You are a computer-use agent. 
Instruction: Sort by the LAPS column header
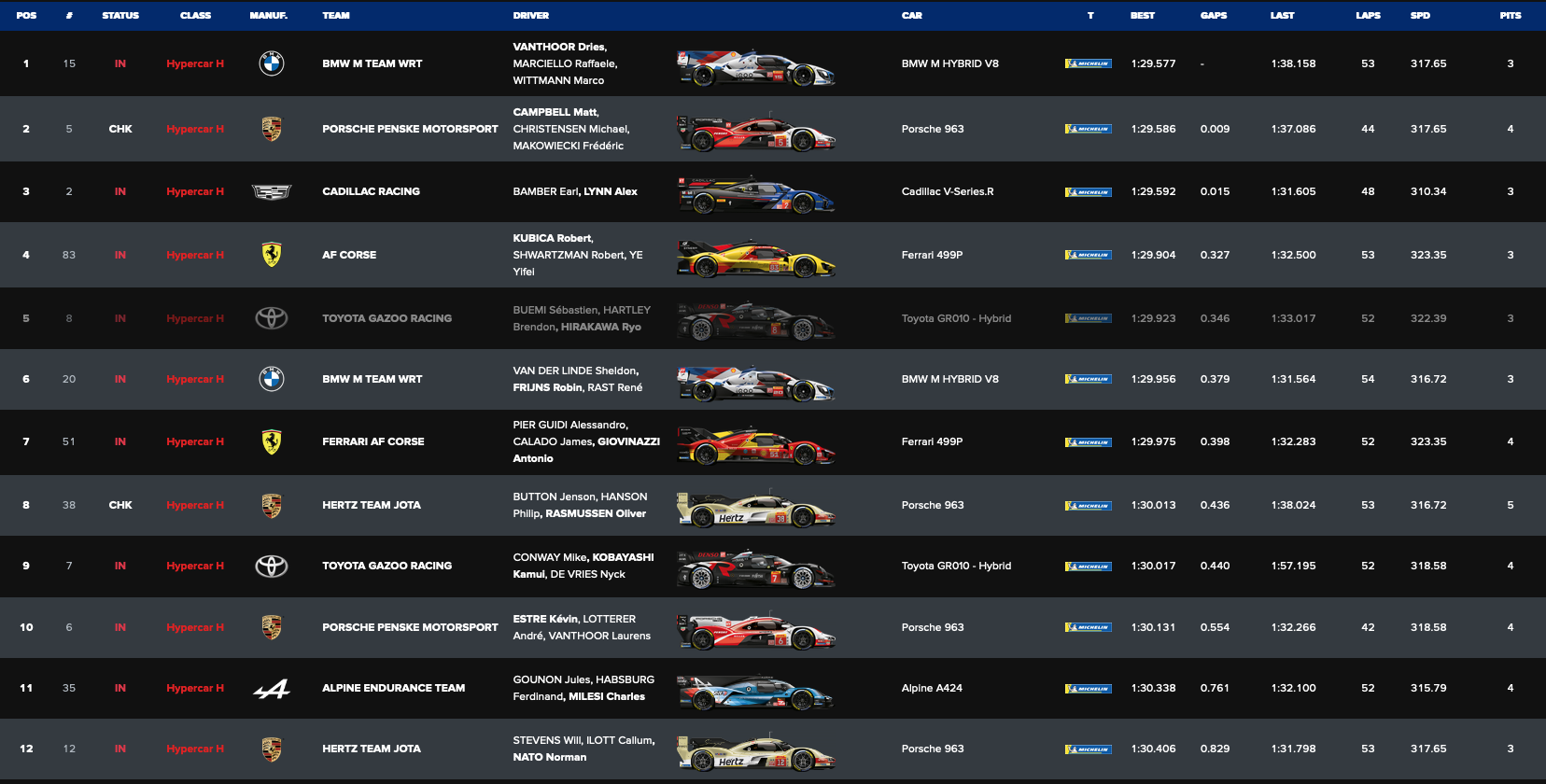[1368, 16]
